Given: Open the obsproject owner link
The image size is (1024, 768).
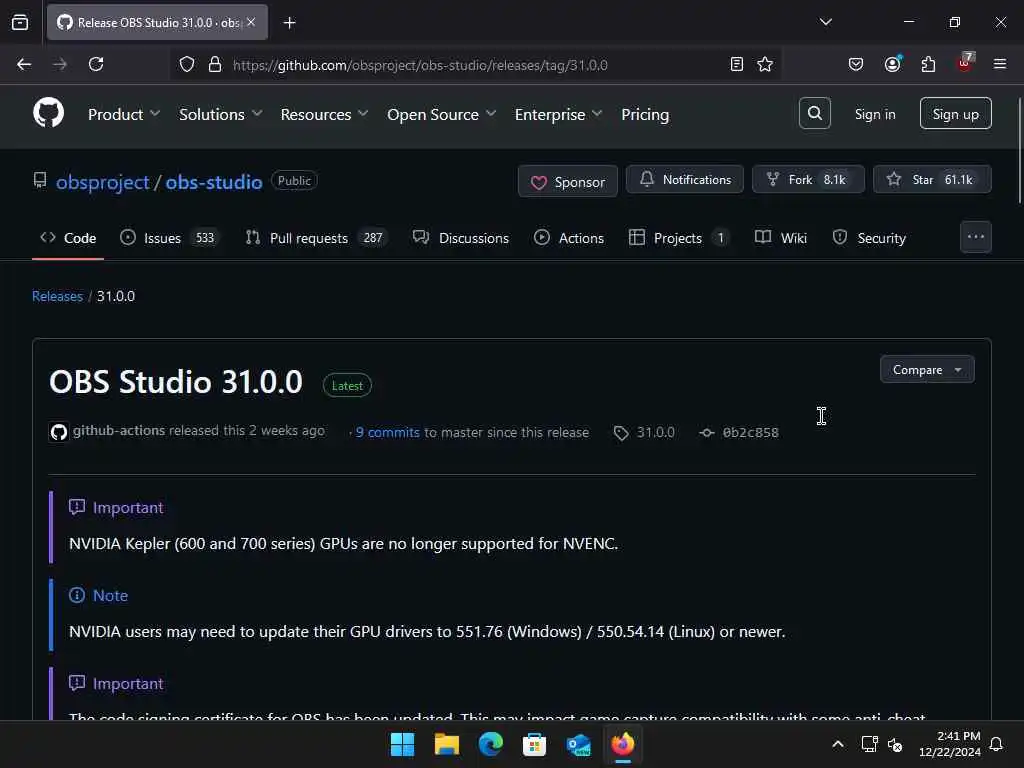Looking at the screenshot, I should pyautogui.click(x=103, y=182).
